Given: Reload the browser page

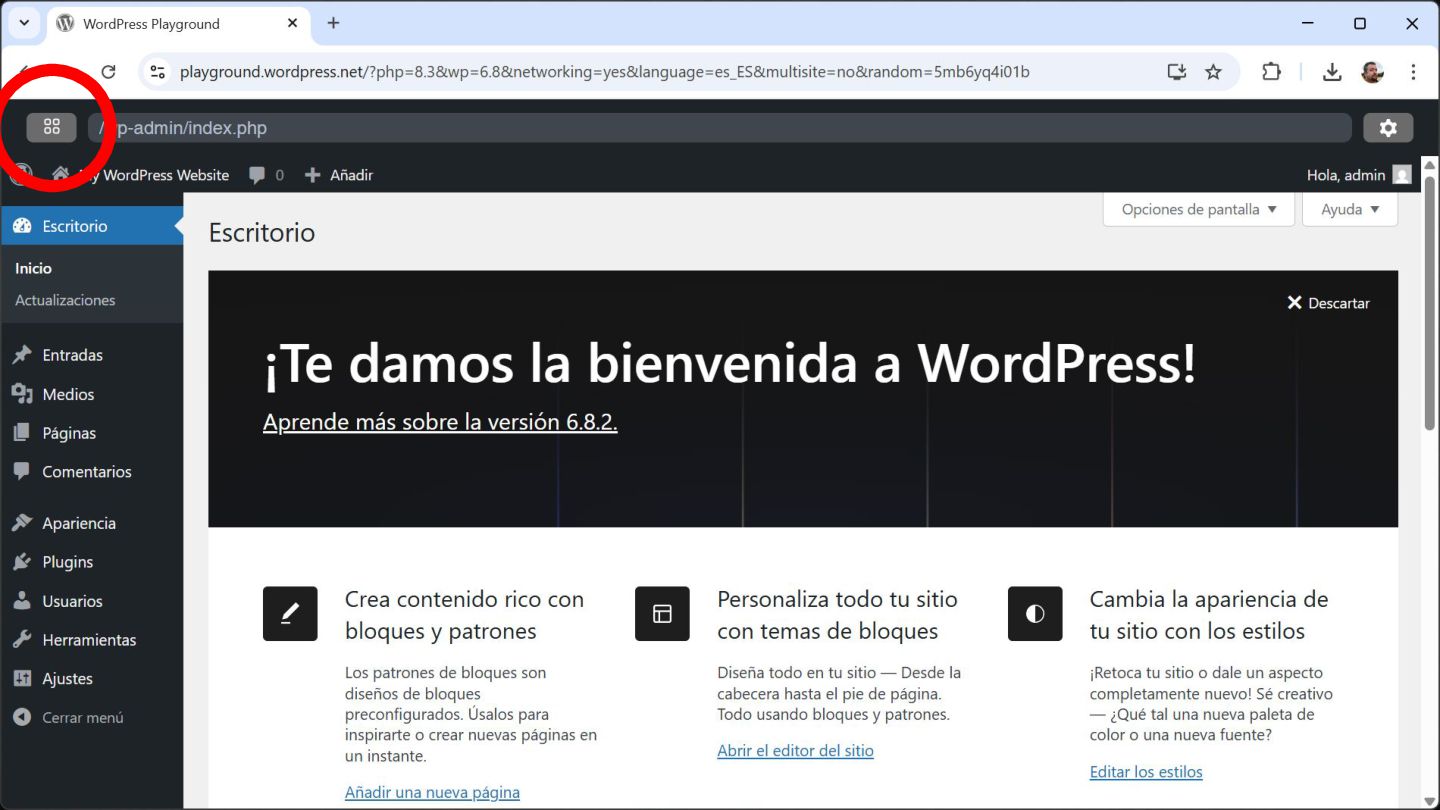Looking at the screenshot, I should coord(108,72).
